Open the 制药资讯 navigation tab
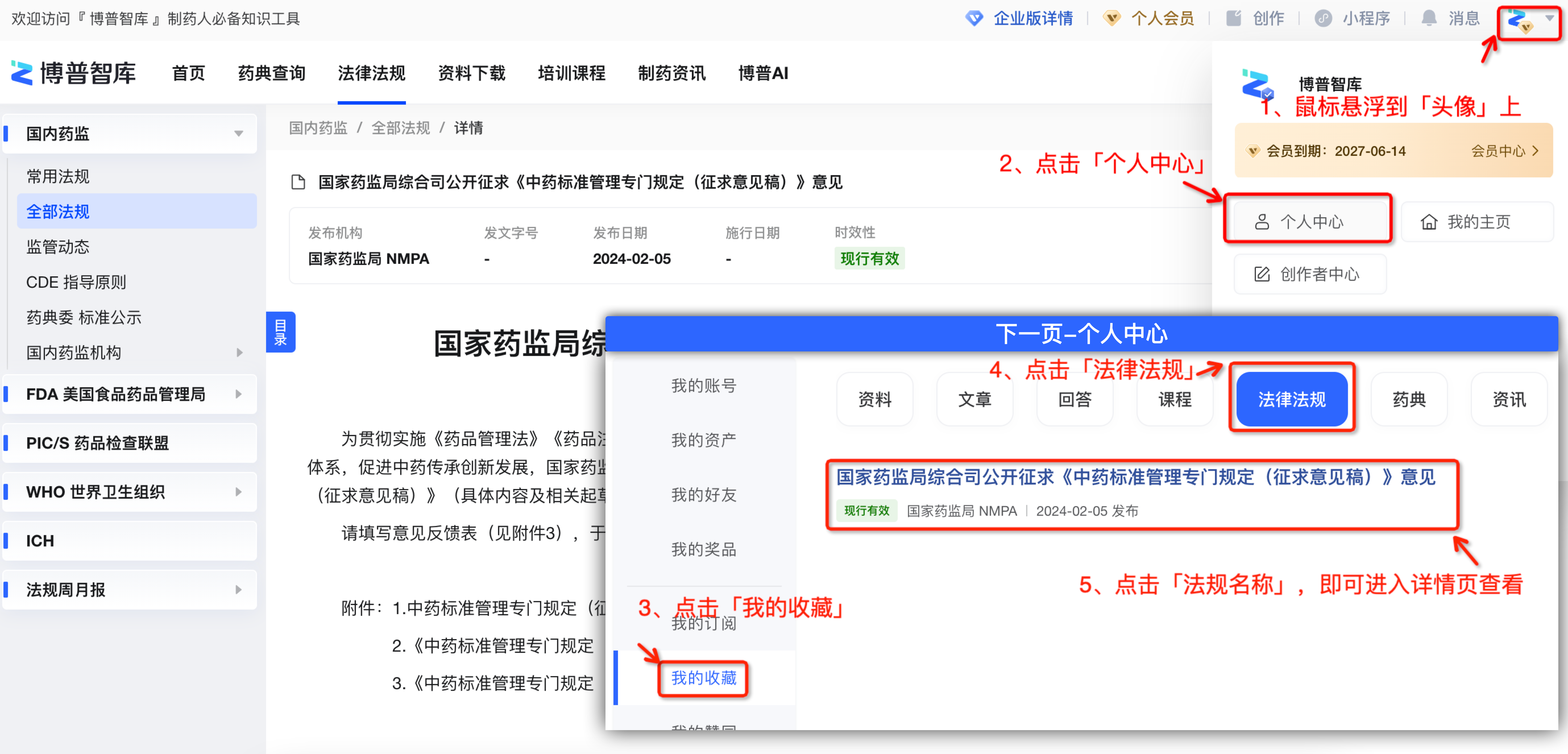This screenshot has width=1568, height=754. coord(671,73)
